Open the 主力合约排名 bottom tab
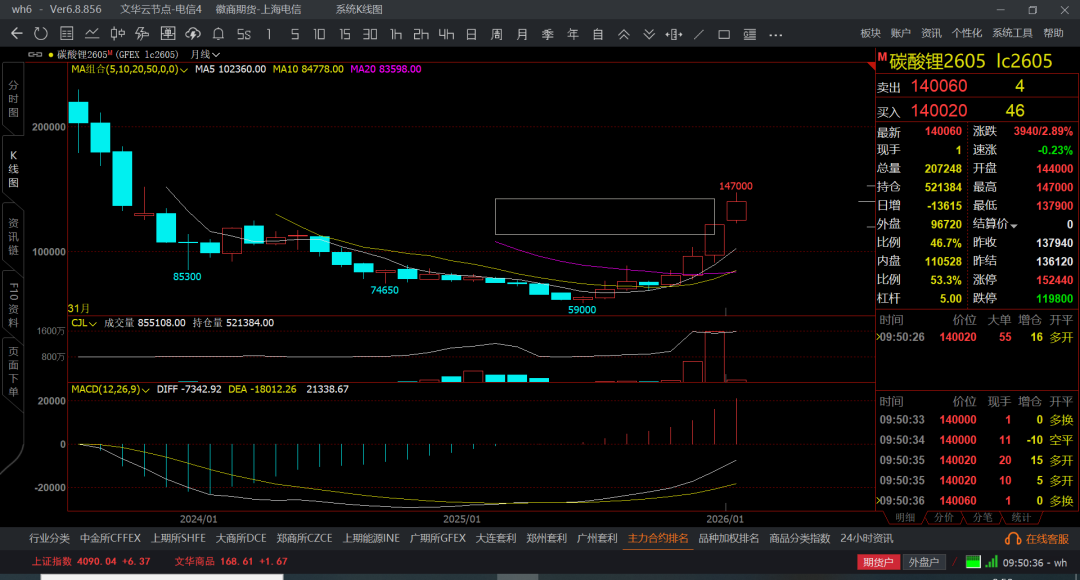This screenshot has height=580, width=1080. (x=658, y=538)
